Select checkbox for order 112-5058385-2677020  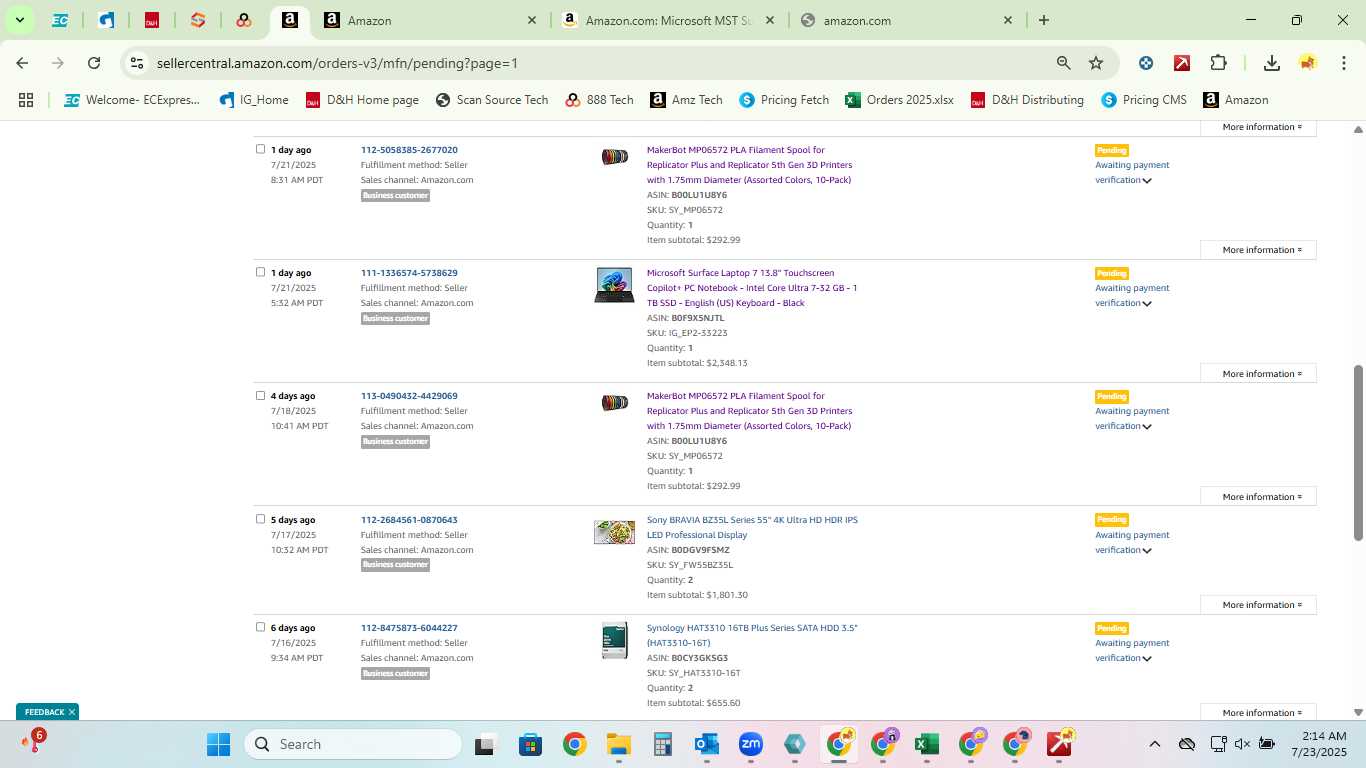[x=260, y=149]
